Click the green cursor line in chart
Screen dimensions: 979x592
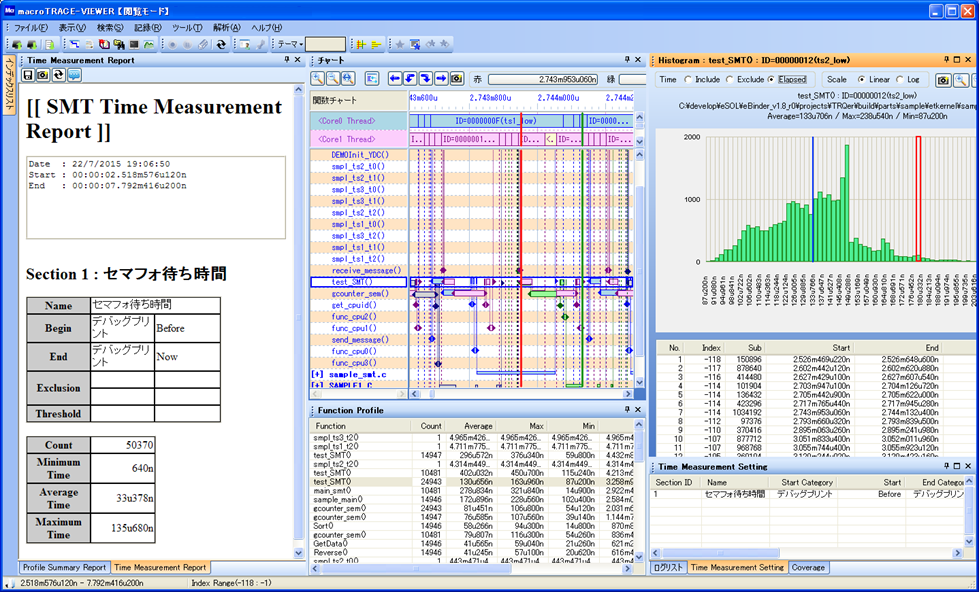tap(582, 250)
